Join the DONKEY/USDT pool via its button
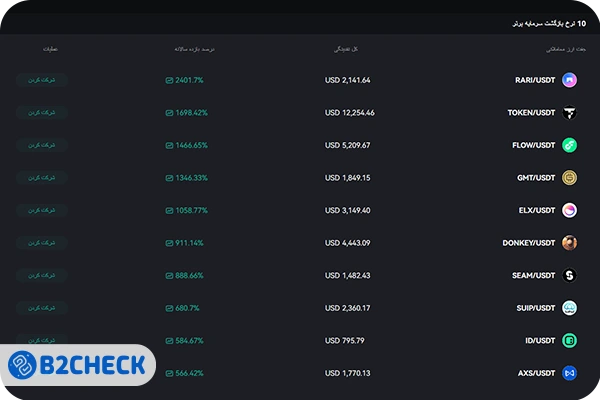600x400 pixels. [x=42, y=243]
